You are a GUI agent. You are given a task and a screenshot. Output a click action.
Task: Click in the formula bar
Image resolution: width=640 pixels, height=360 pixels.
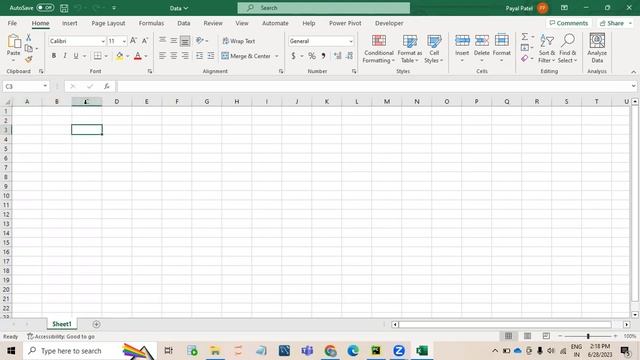(x=373, y=86)
